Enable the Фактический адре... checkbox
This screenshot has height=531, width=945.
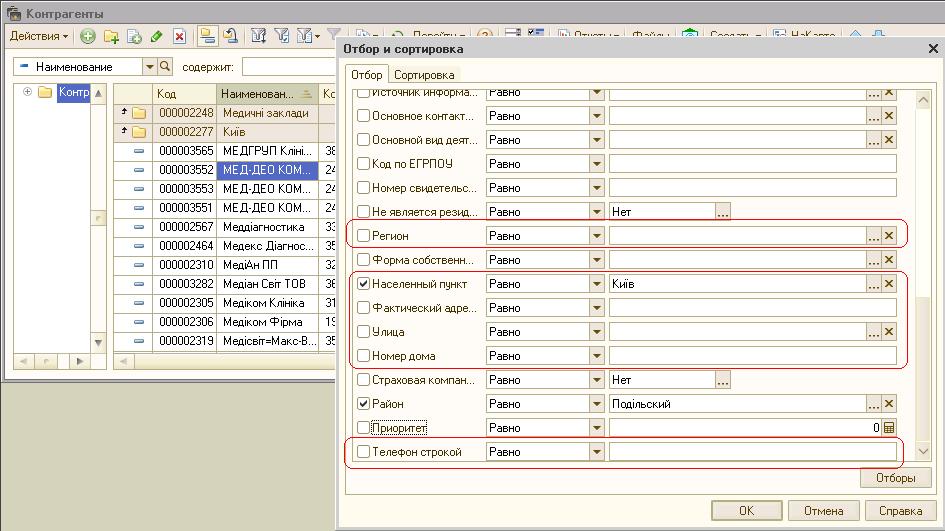coord(363,307)
